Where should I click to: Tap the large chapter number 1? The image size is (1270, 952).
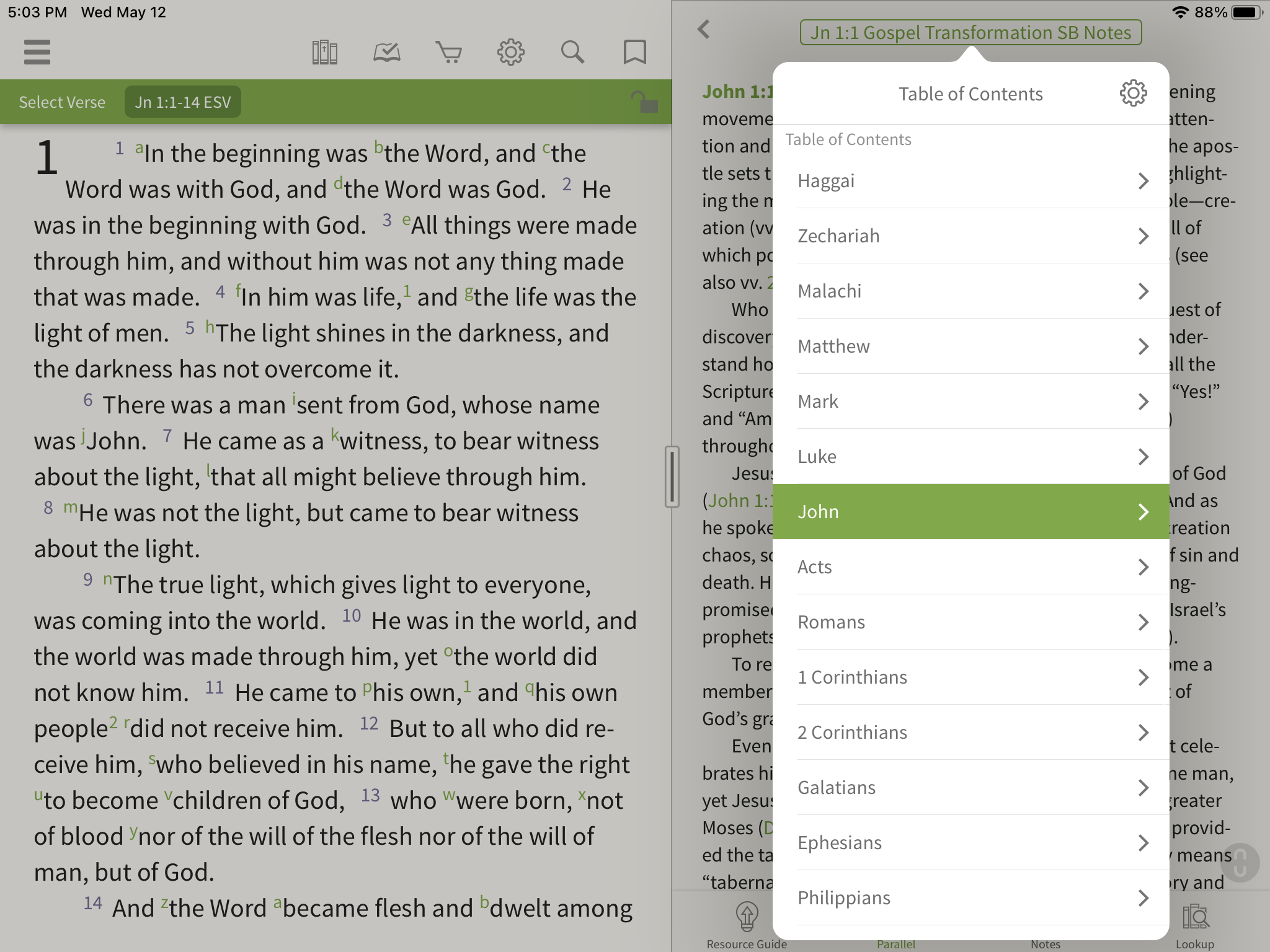click(47, 157)
